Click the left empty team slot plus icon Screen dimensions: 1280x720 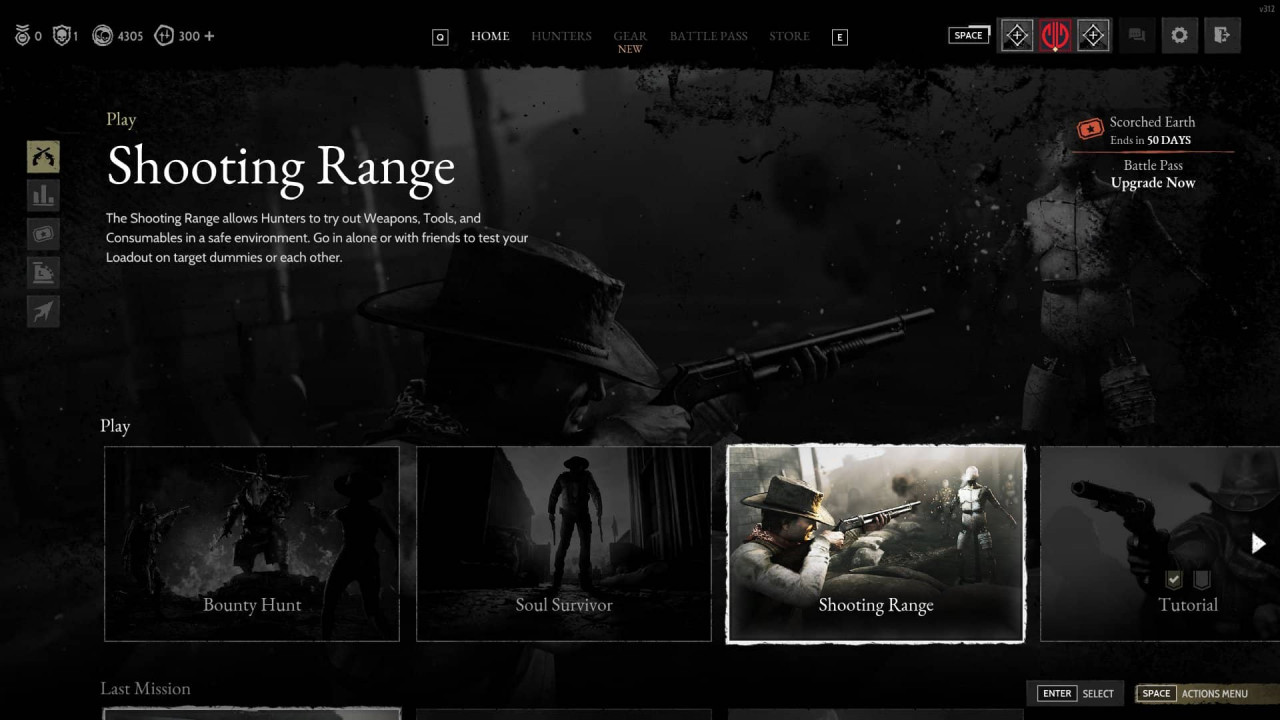tap(1017, 36)
